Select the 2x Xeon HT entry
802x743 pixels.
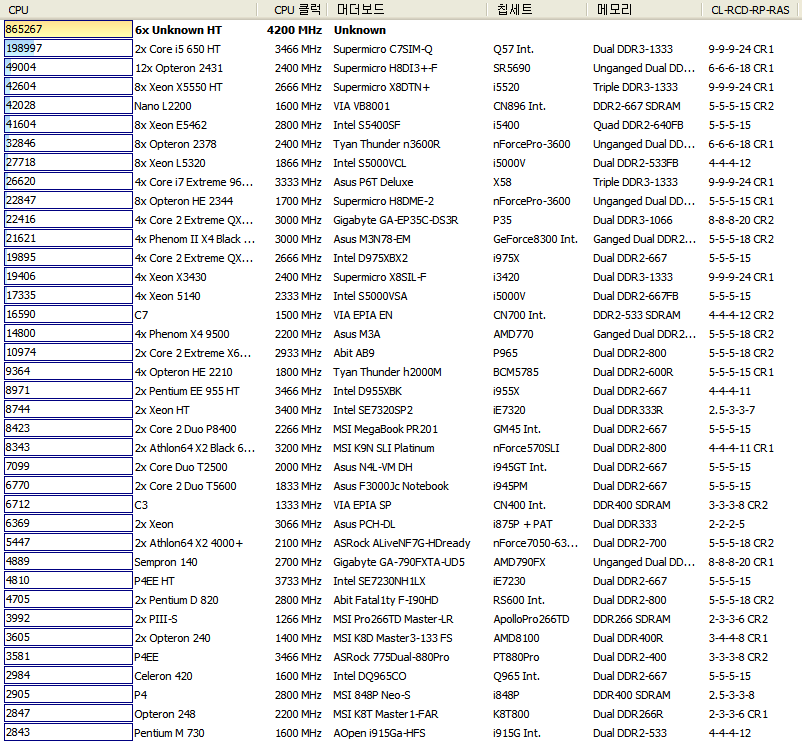[162, 410]
